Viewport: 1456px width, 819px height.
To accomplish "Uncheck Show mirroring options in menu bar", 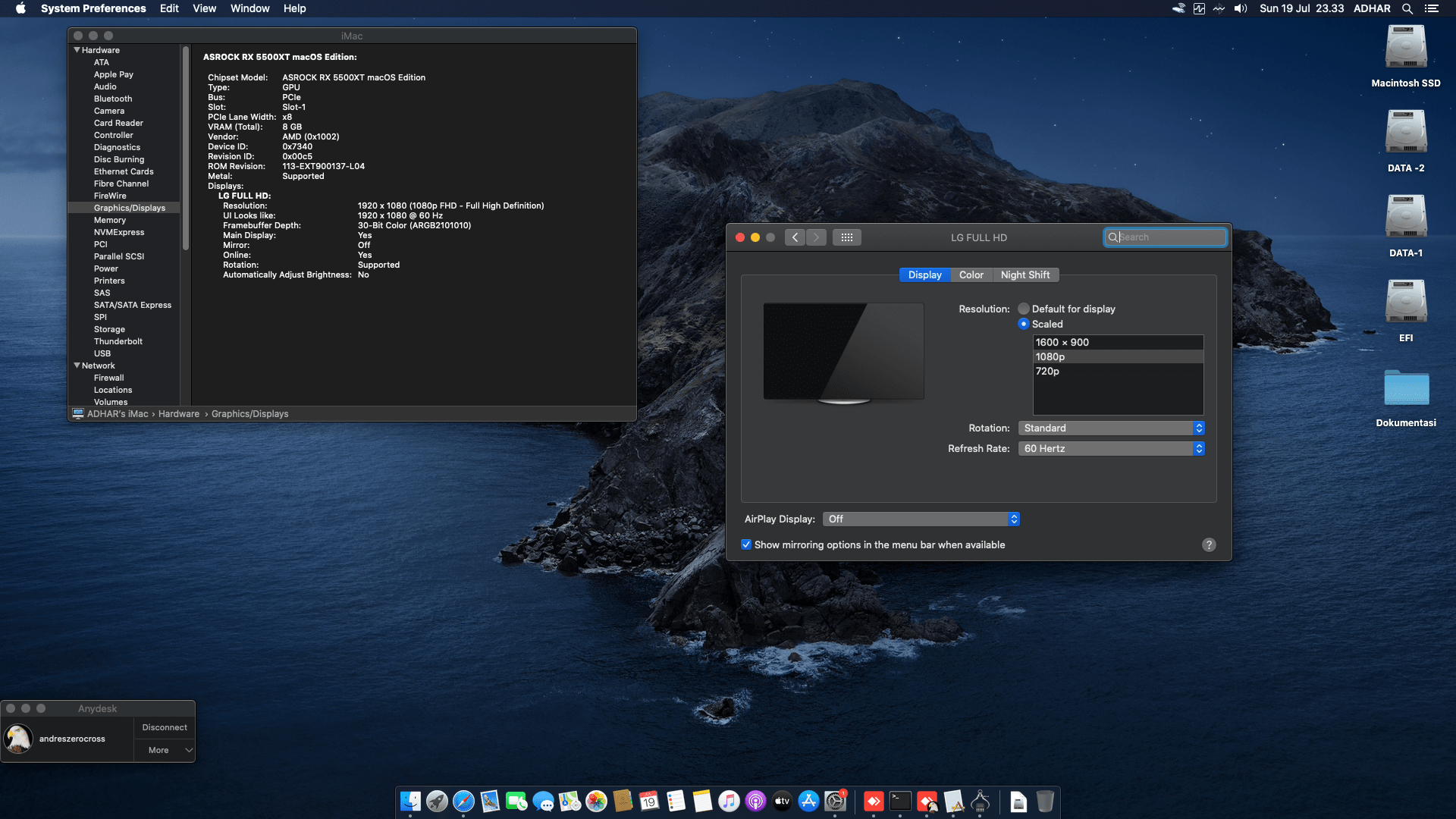I will pos(747,544).
